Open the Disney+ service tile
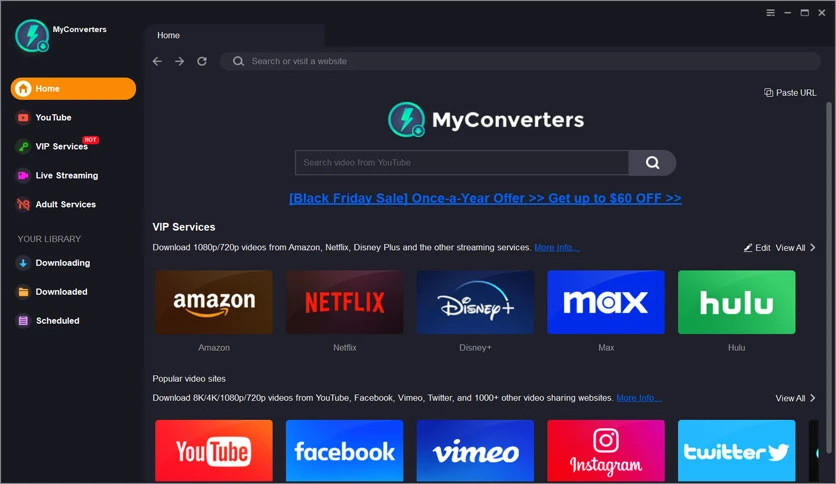Screen dimensions: 836x484 tap(475, 302)
